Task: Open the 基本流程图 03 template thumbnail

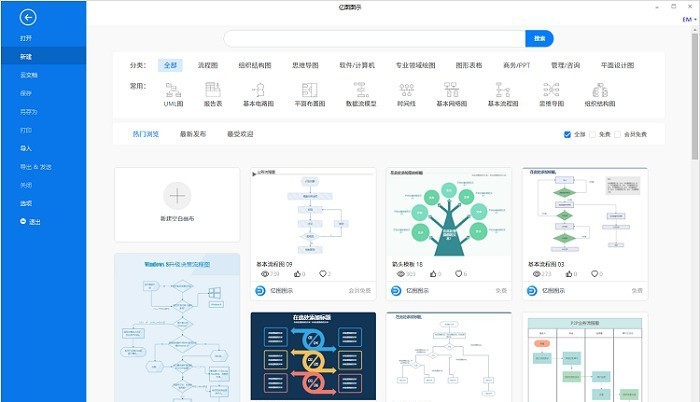Action: [585, 213]
